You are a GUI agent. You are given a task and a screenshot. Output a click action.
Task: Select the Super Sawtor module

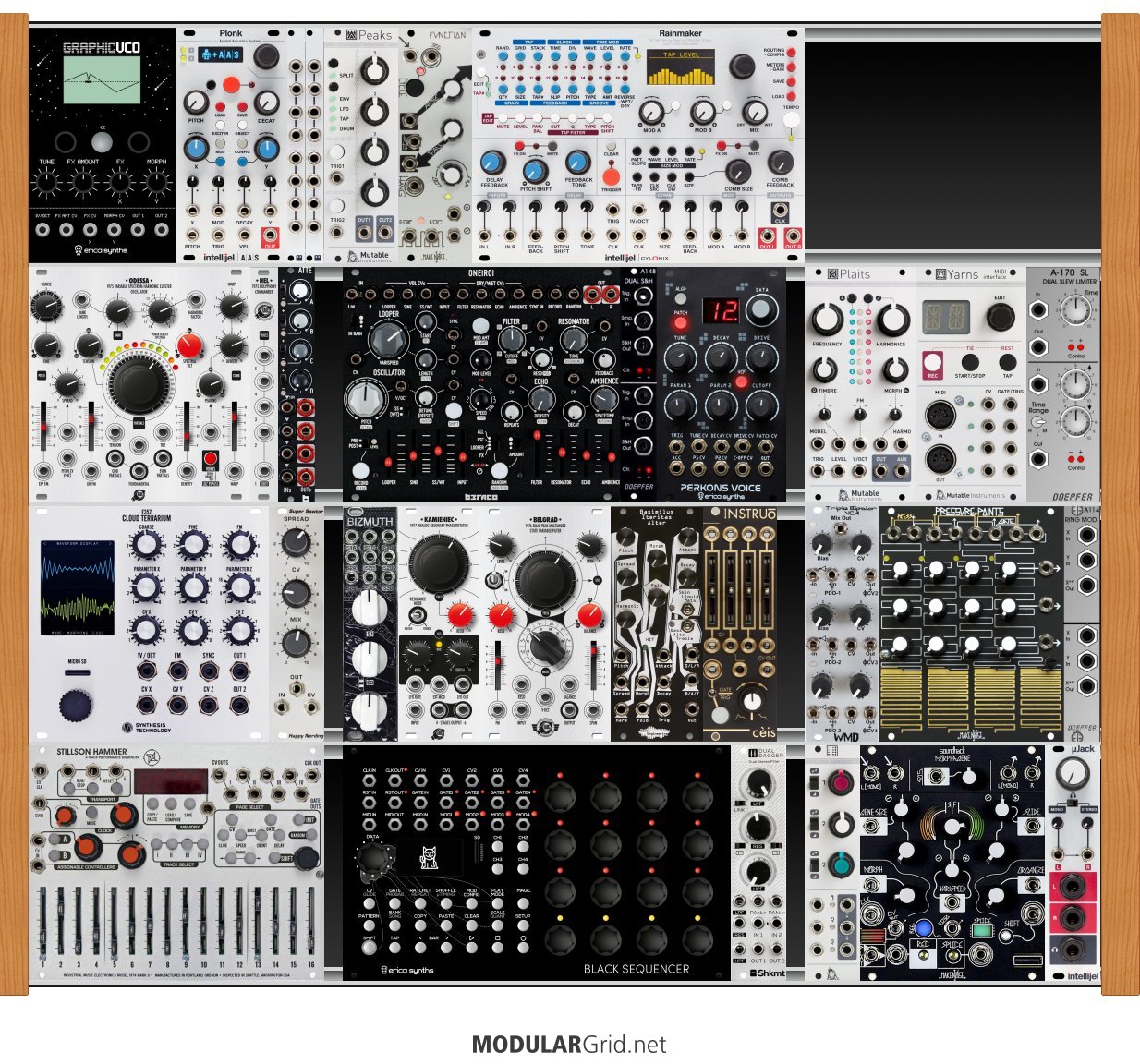pos(297,623)
